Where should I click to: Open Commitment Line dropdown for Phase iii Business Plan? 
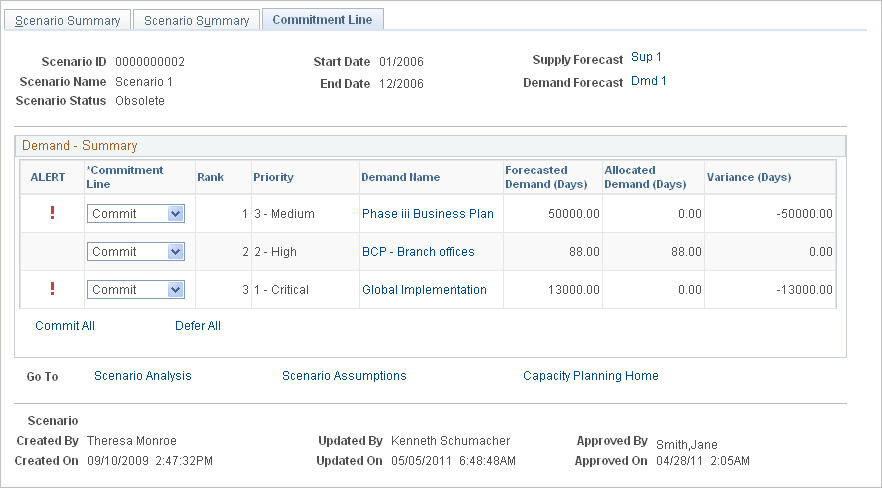pos(136,214)
